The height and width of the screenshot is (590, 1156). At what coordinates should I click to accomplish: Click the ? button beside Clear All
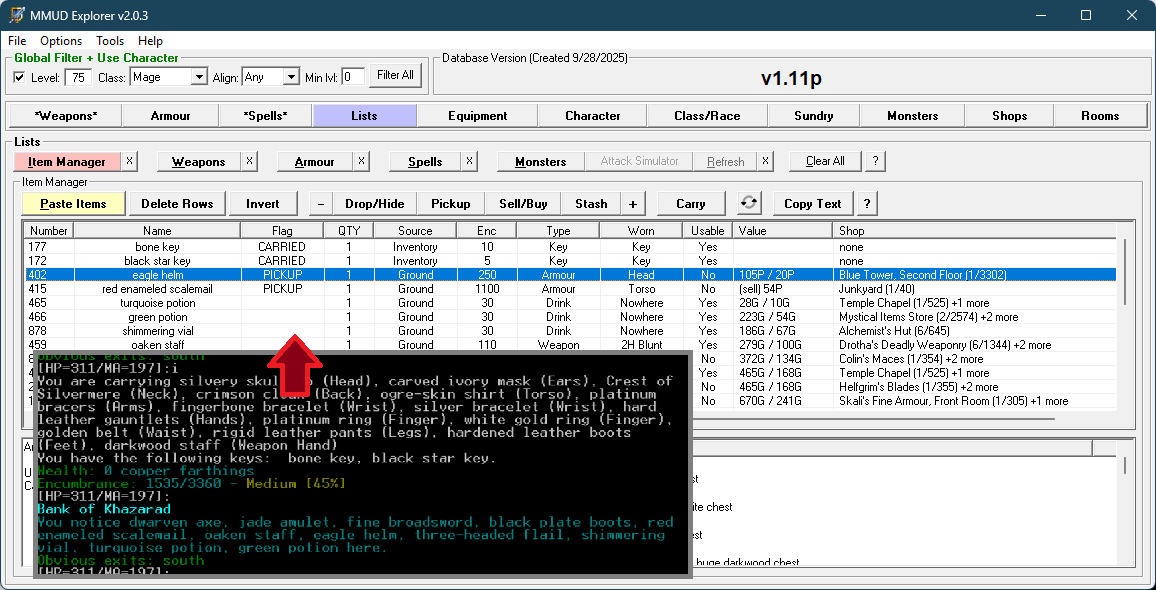click(x=875, y=161)
